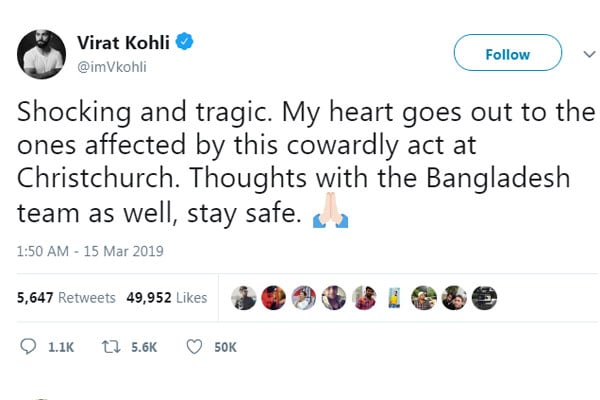600x400 pixels.
Task: Open Virat Kohli's profile name link
Action: [x=126, y=41]
